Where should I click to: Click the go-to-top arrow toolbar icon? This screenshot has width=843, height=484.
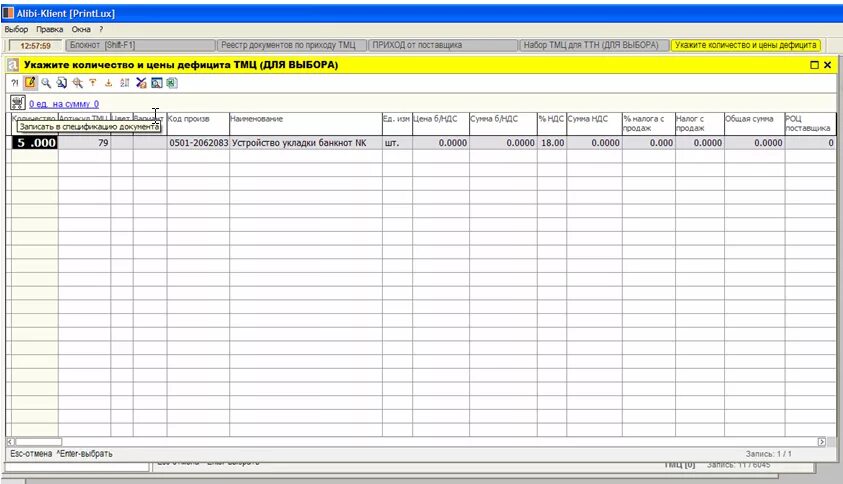93,83
